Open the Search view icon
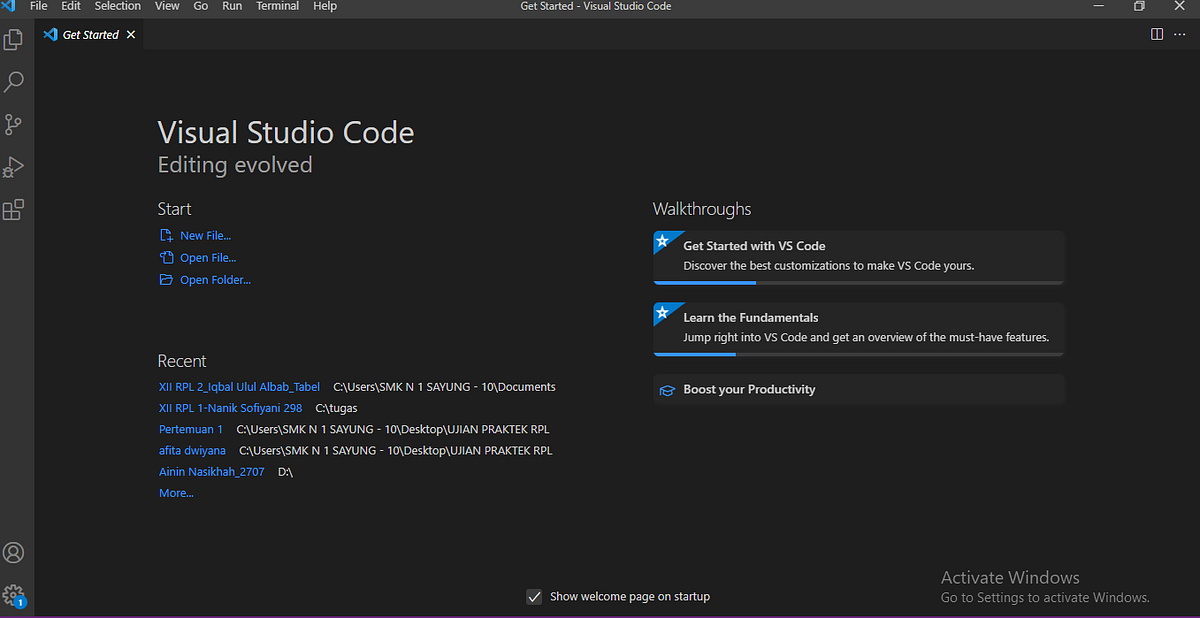The image size is (1200, 618). [x=14, y=82]
